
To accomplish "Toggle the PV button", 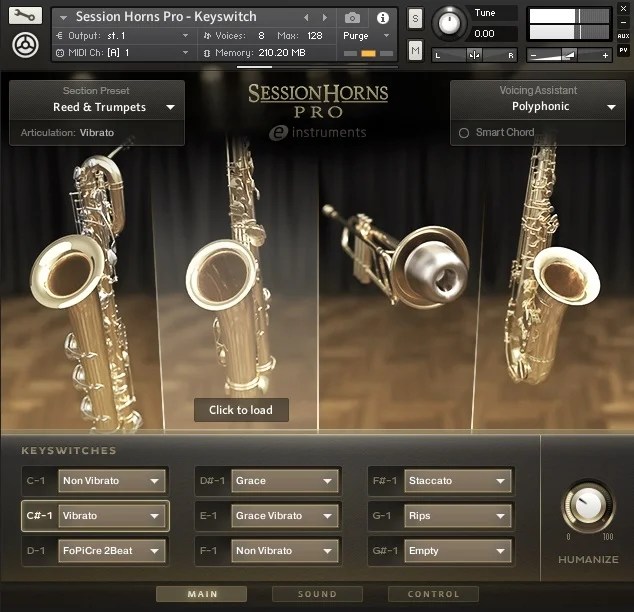I will [x=623, y=51].
